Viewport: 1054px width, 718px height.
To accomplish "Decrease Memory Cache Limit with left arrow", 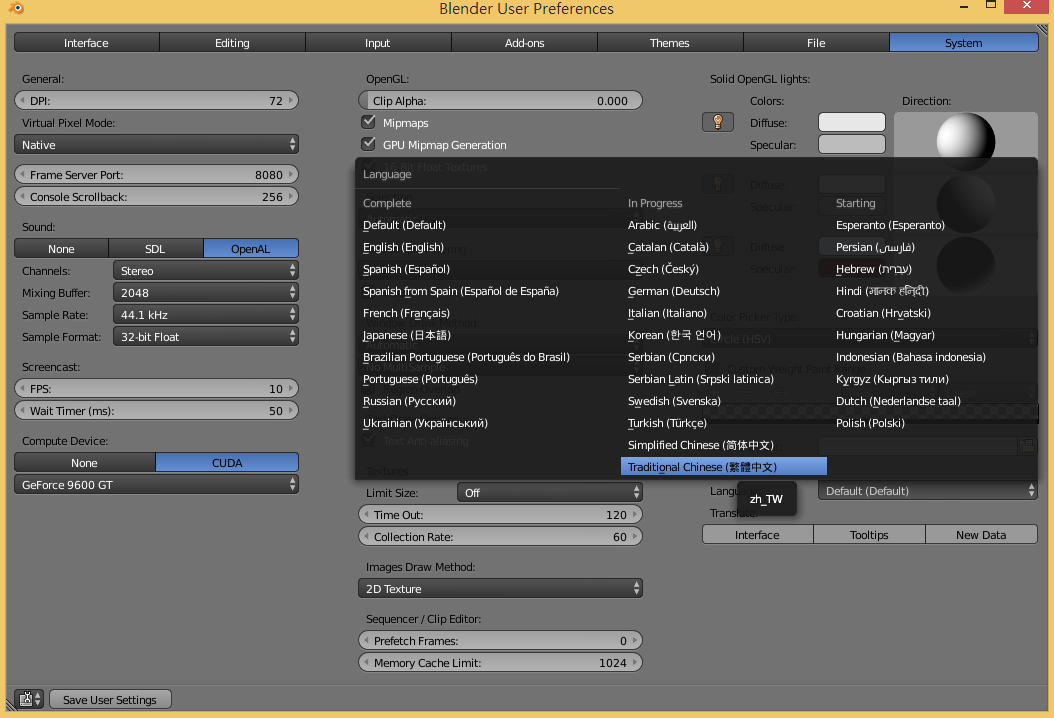I will [366, 663].
